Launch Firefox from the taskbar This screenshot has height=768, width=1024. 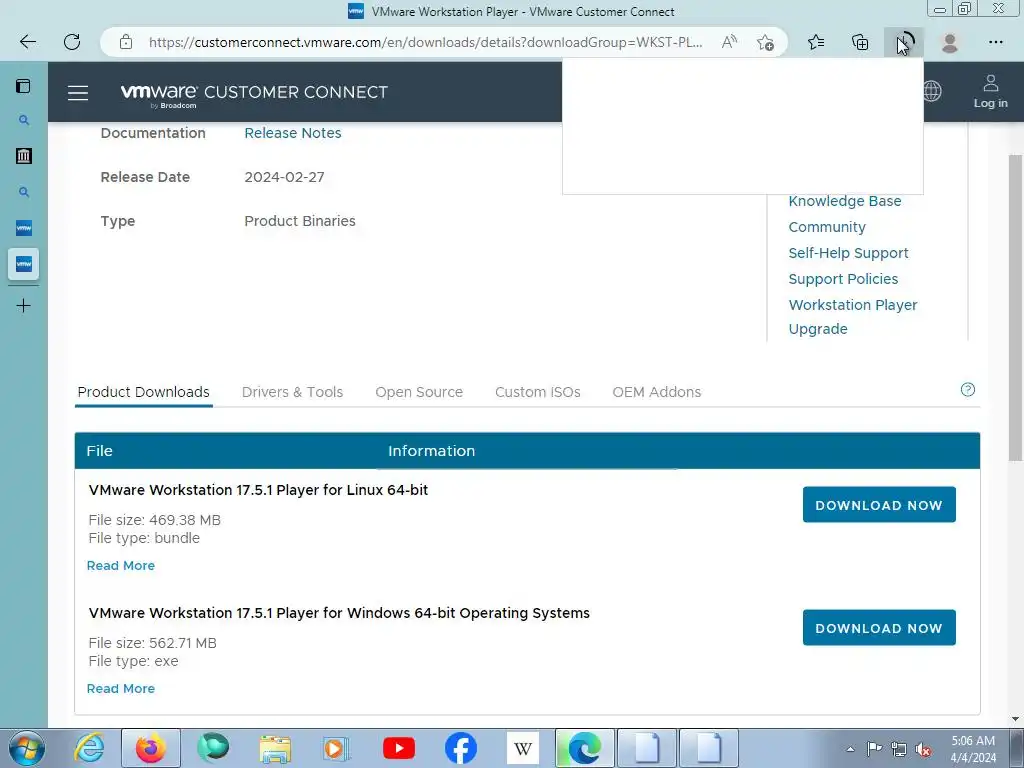tap(151, 748)
